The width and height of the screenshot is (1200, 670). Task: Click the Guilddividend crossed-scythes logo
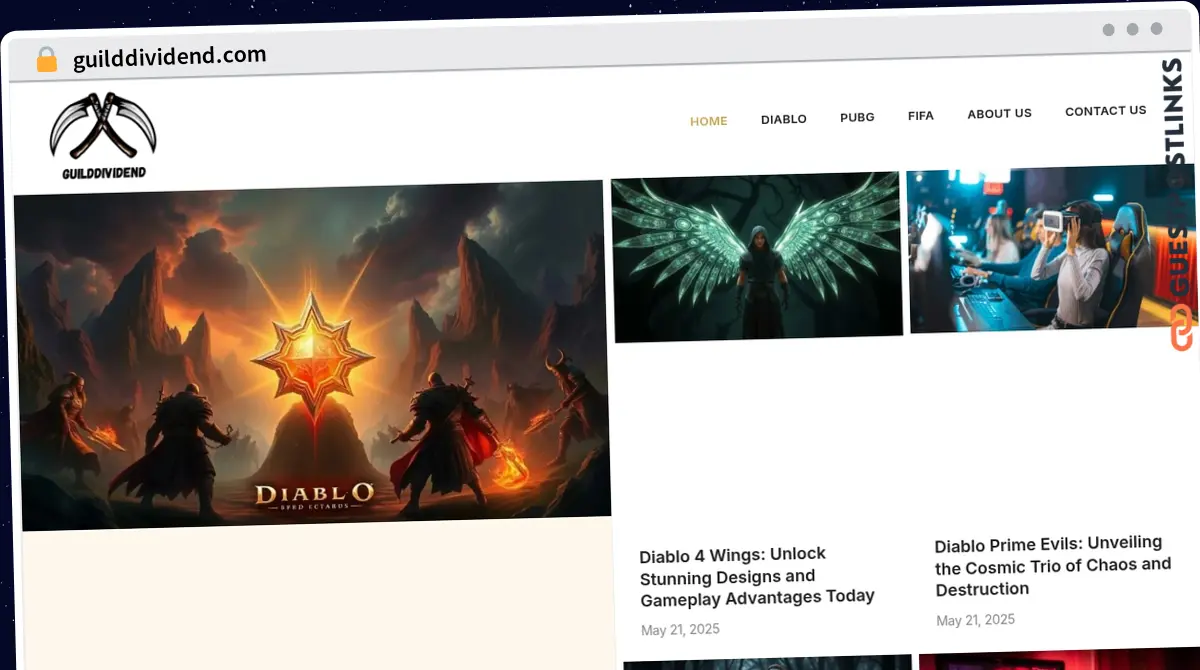pyautogui.click(x=103, y=136)
